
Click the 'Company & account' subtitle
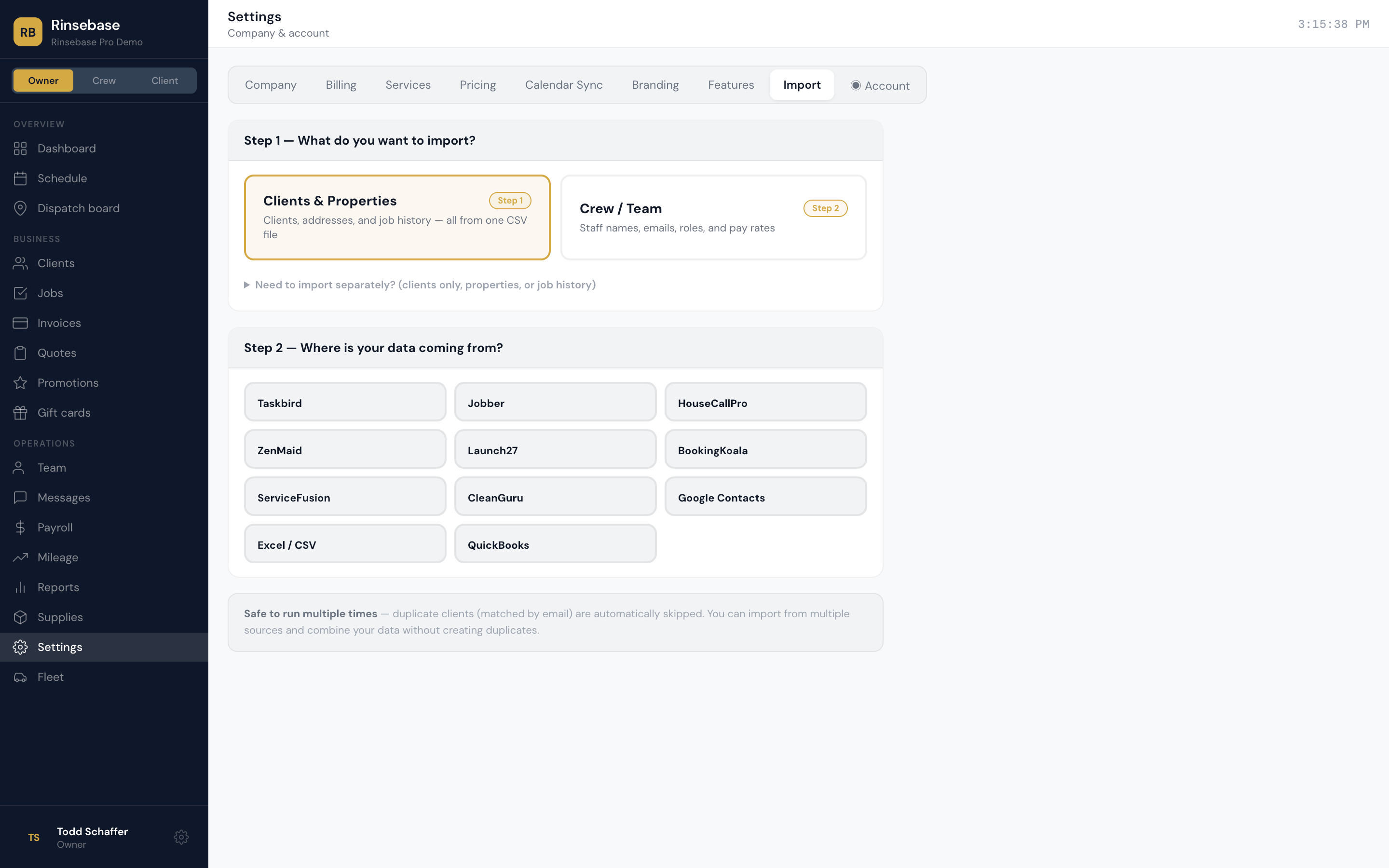tap(278, 33)
